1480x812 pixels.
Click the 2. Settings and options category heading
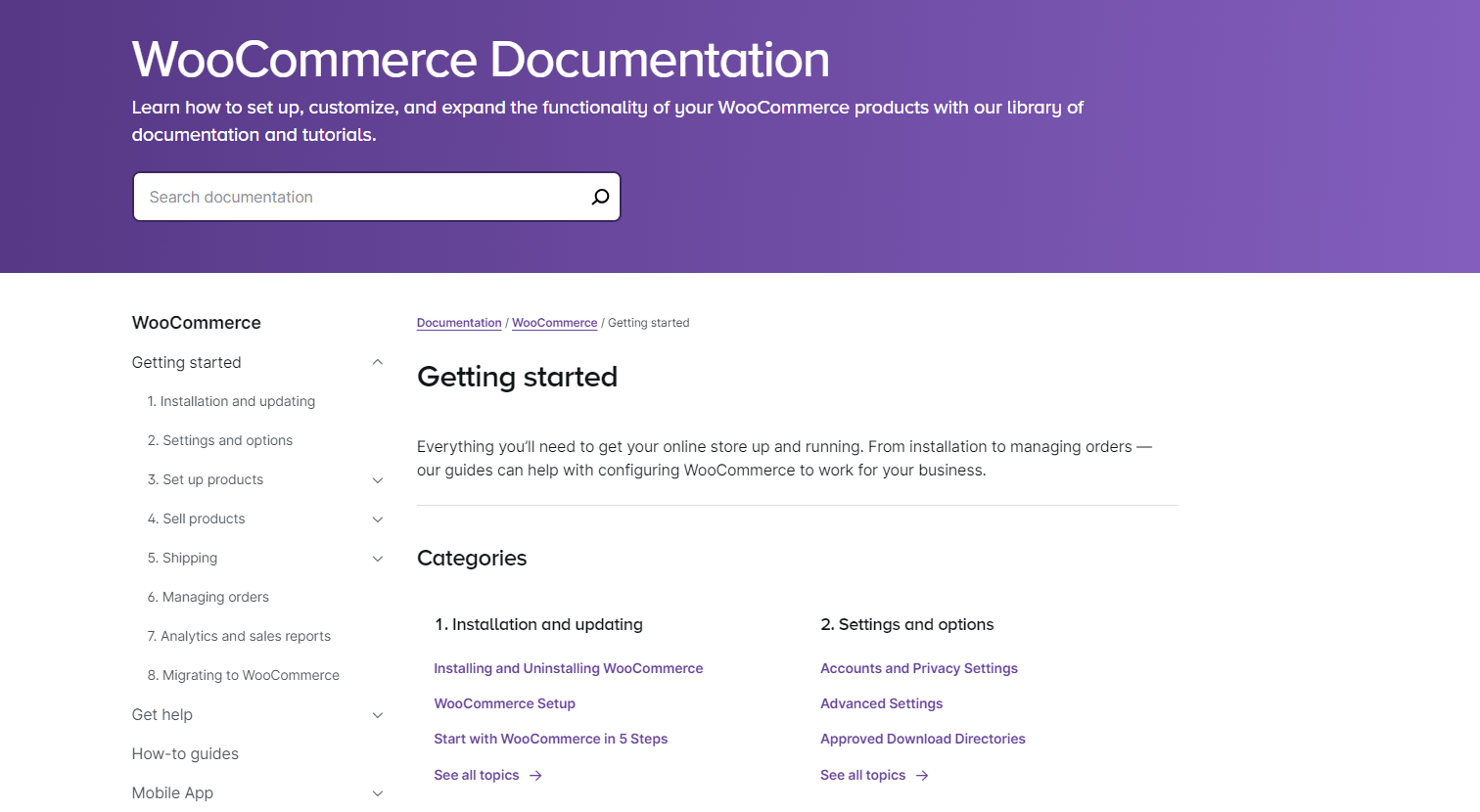pos(907,624)
